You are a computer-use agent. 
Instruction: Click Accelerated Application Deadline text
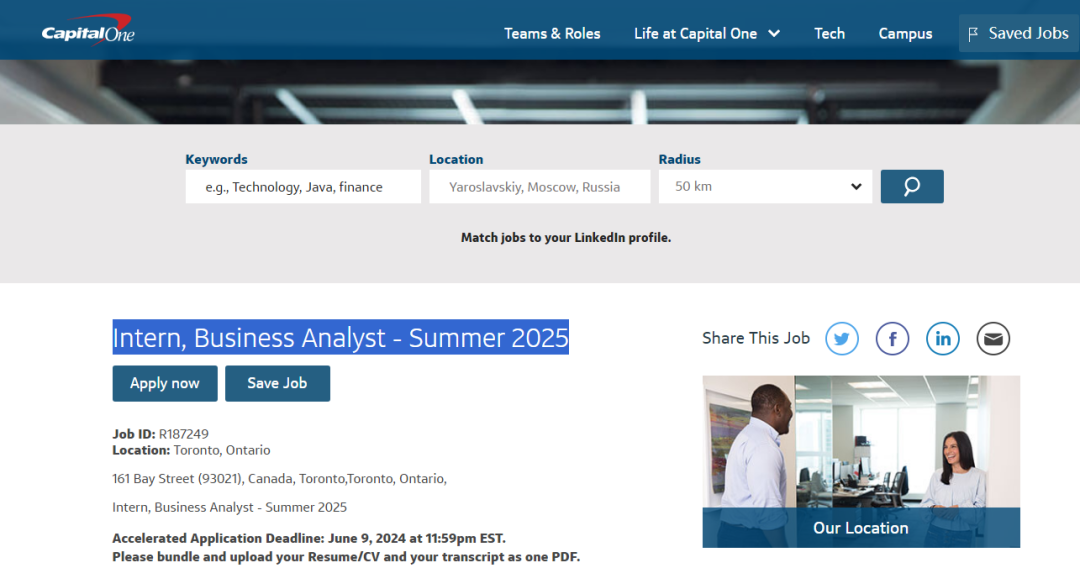pos(309,538)
